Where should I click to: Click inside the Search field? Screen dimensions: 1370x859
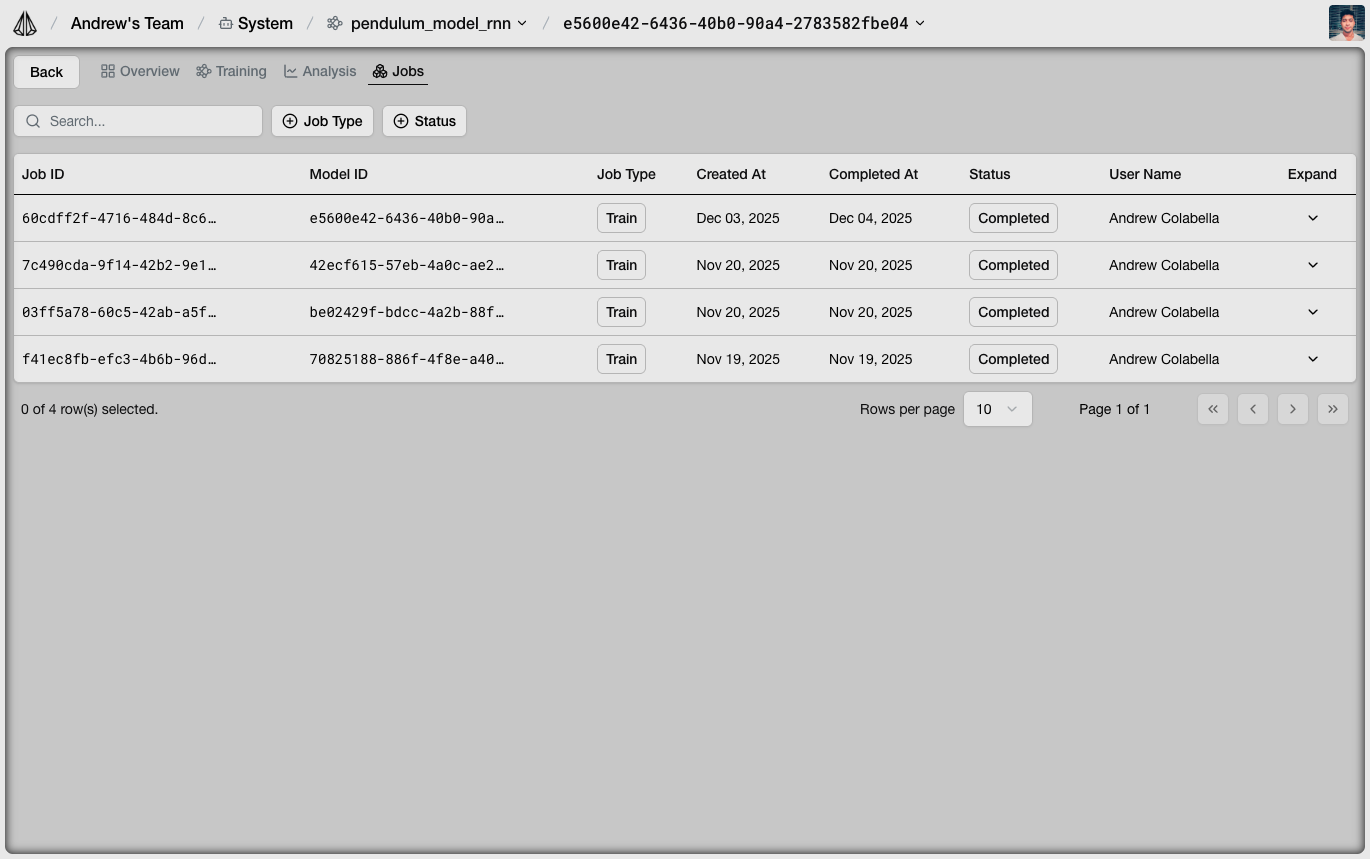140,121
